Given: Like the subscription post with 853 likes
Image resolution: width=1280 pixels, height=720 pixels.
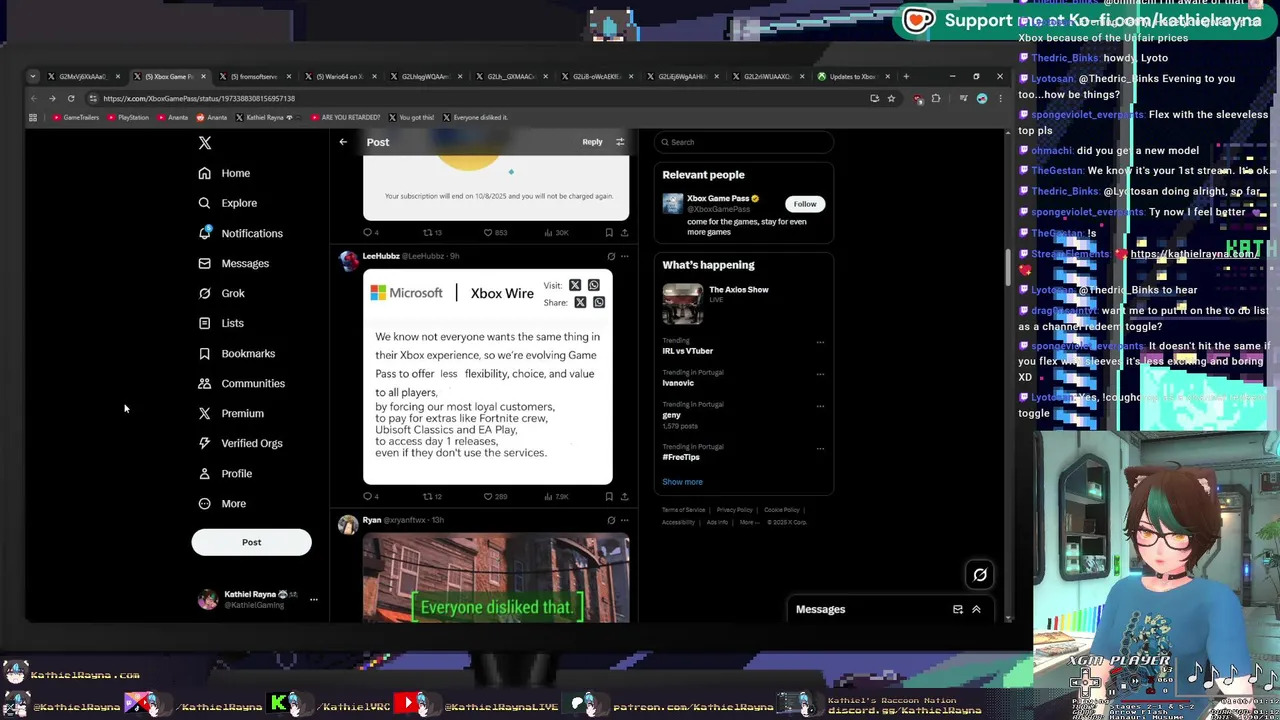Looking at the screenshot, I should point(495,233).
